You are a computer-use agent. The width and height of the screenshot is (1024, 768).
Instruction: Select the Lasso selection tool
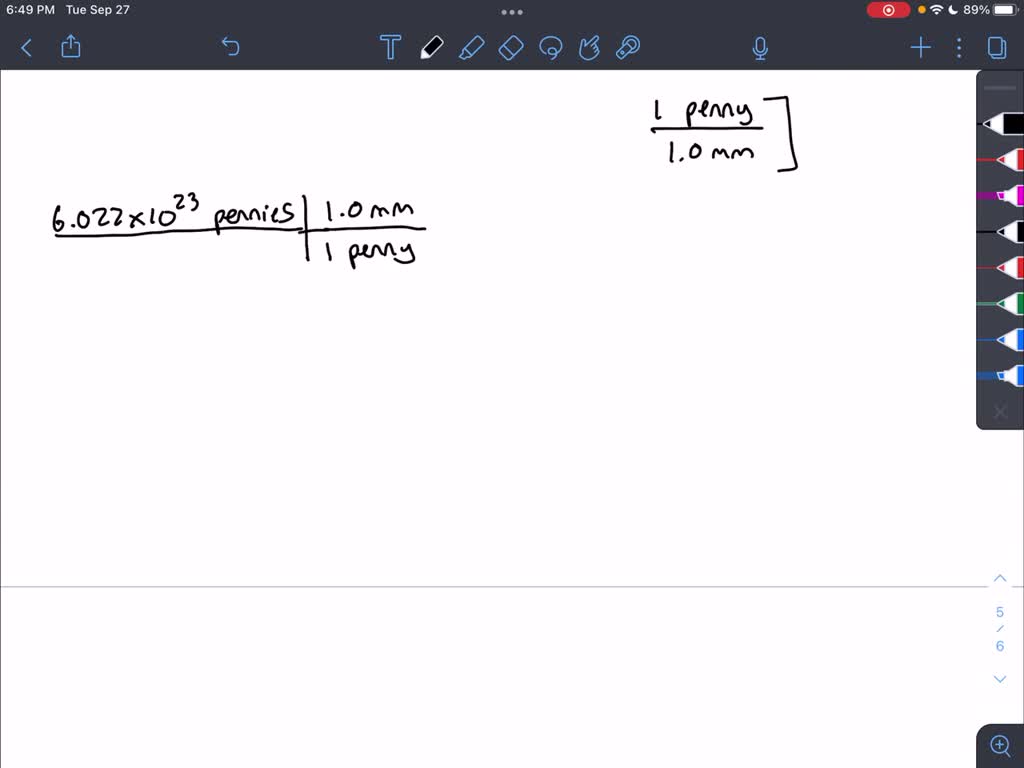click(551, 48)
